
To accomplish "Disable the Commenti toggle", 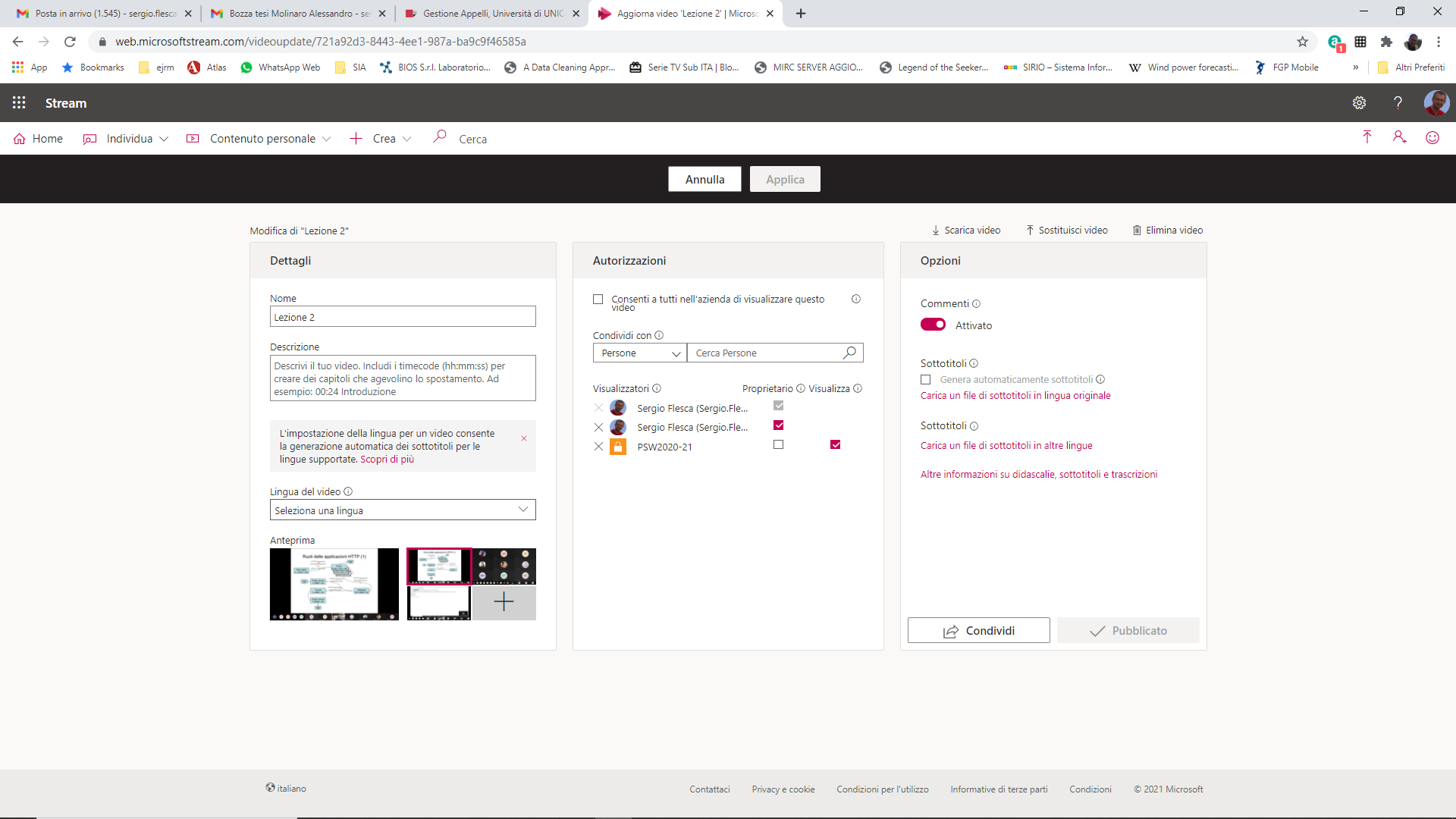I will [933, 324].
